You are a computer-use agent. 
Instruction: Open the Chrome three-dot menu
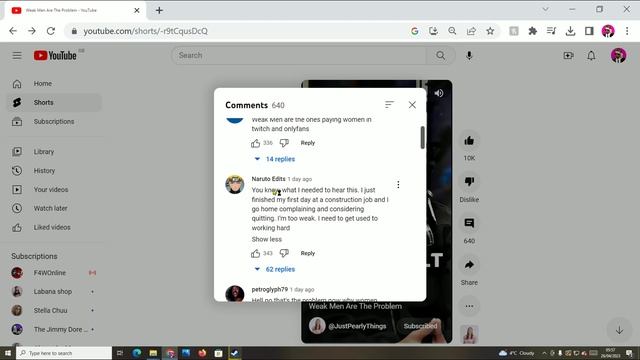pyautogui.click(x=627, y=31)
